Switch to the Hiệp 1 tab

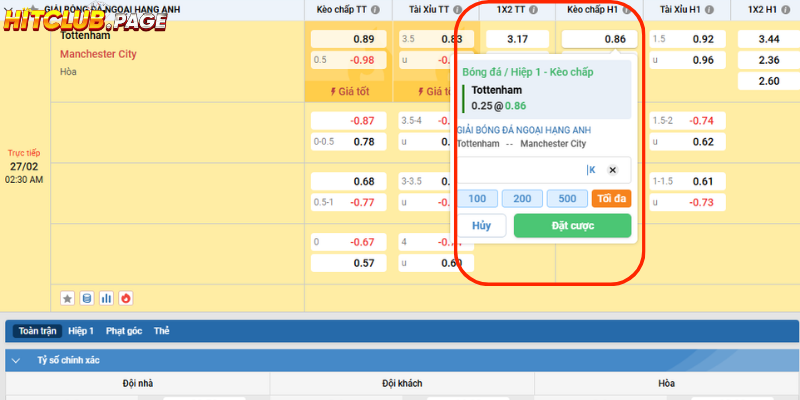[x=80, y=331]
